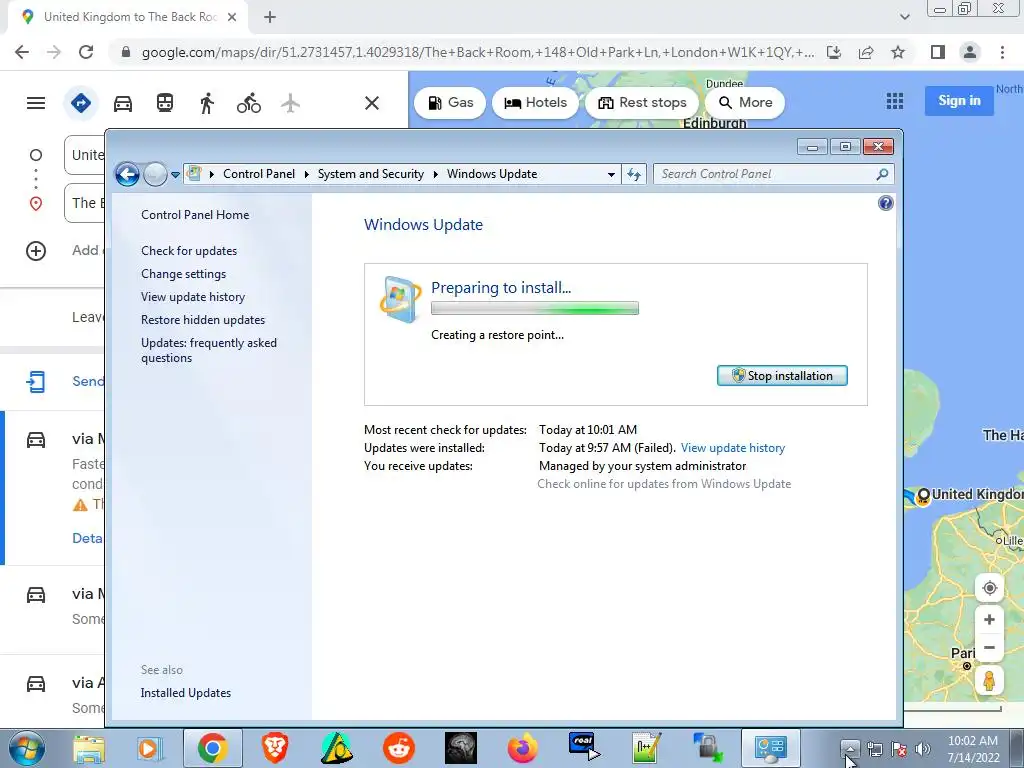Open Change settings in the sidebar
Screen dimensions: 1024x768
184,274
